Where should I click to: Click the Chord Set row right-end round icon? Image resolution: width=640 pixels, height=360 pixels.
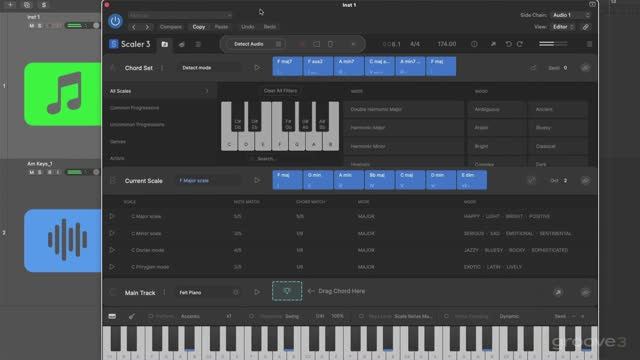[x=585, y=68]
